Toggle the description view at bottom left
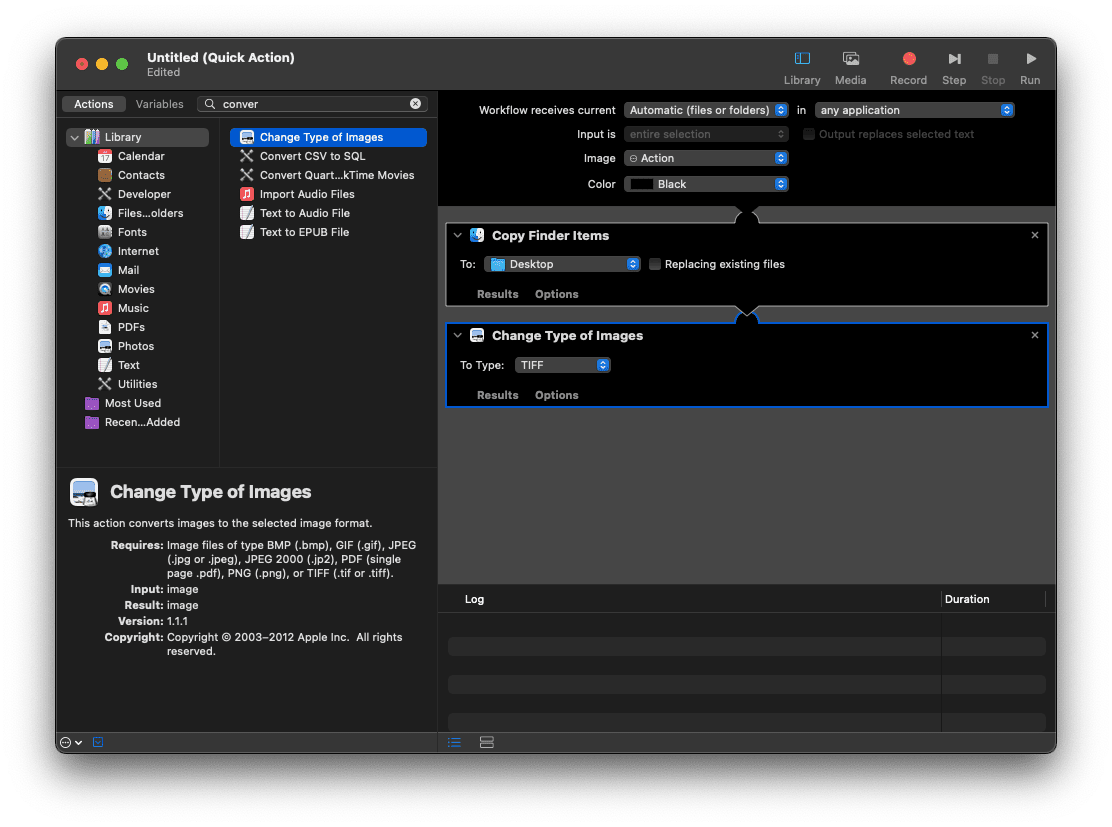This screenshot has height=827, width=1112. [98, 743]
